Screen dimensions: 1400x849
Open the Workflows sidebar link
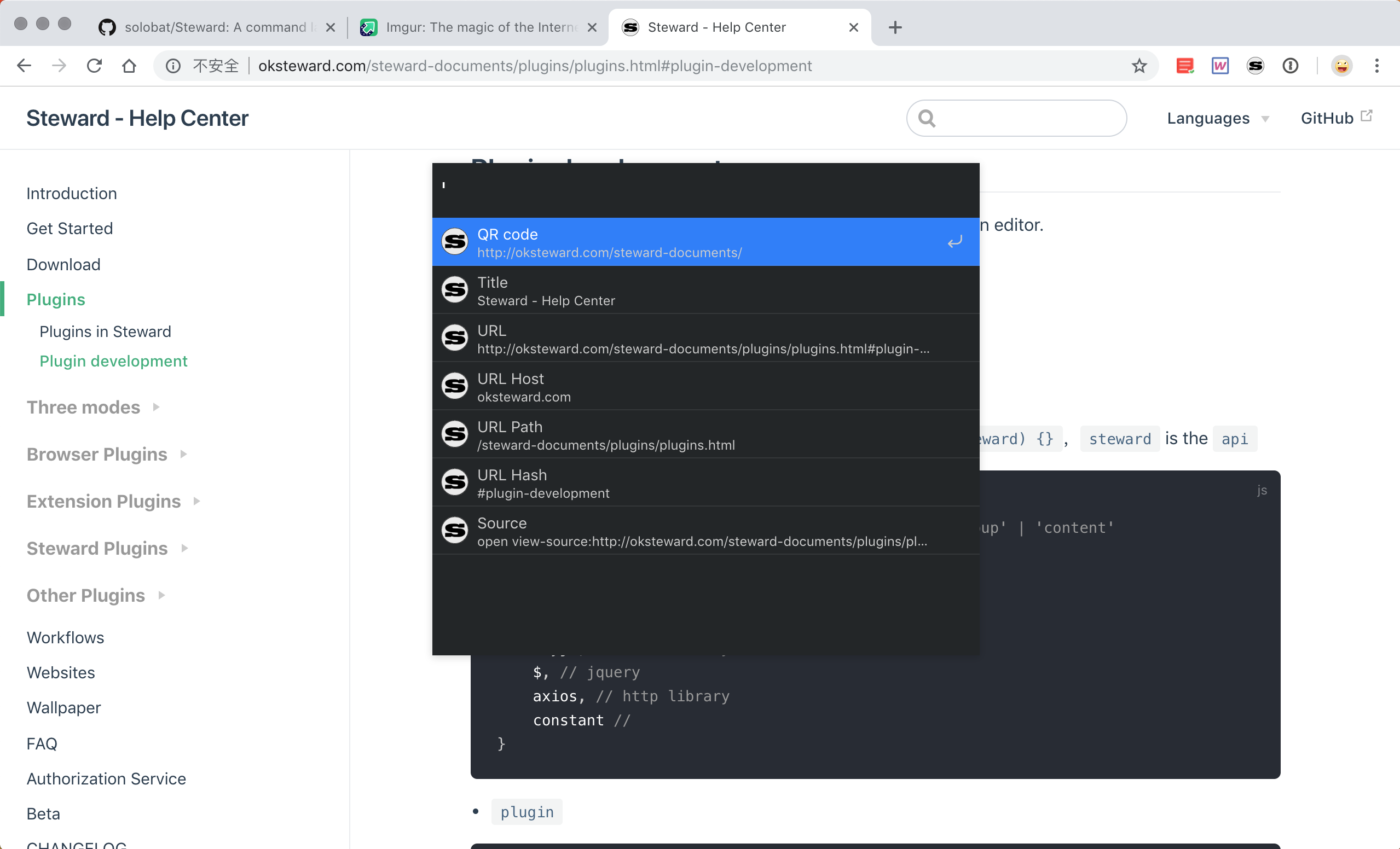(65, 637)
